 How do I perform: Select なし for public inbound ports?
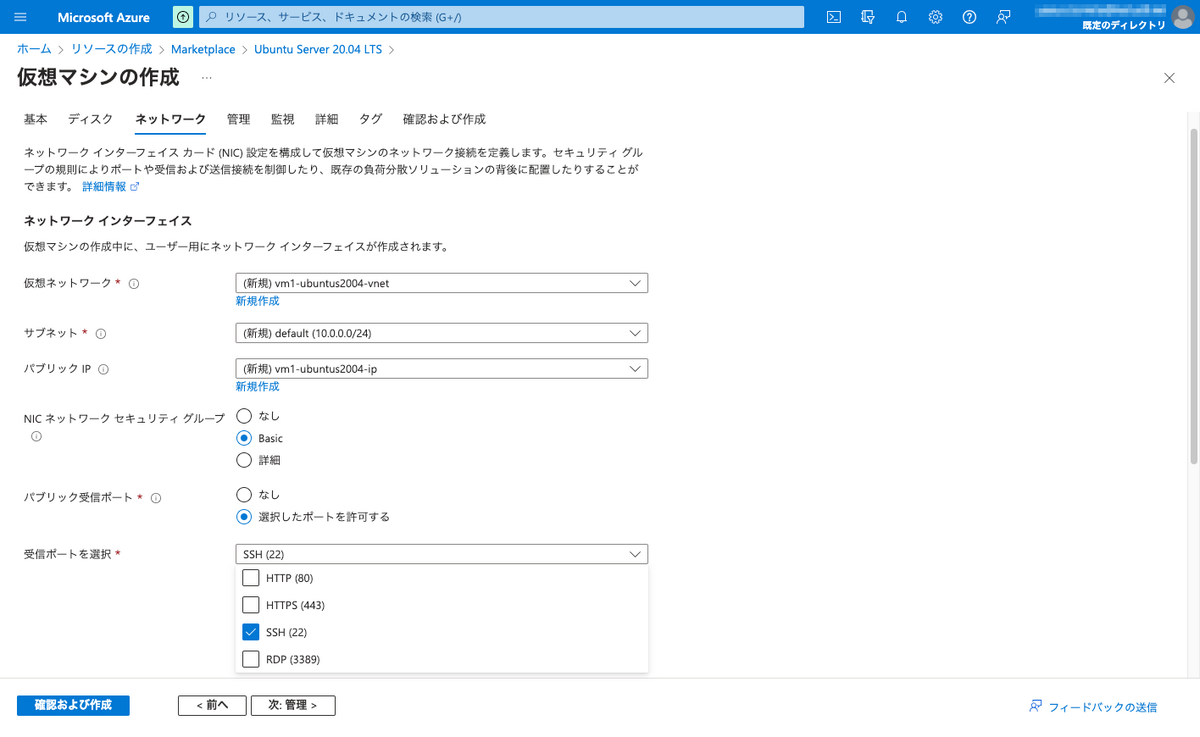tap(244, 494)
